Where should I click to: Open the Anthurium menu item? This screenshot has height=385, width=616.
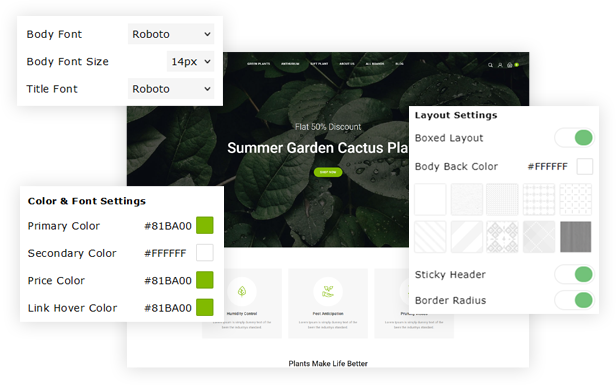tap(290, 64)
